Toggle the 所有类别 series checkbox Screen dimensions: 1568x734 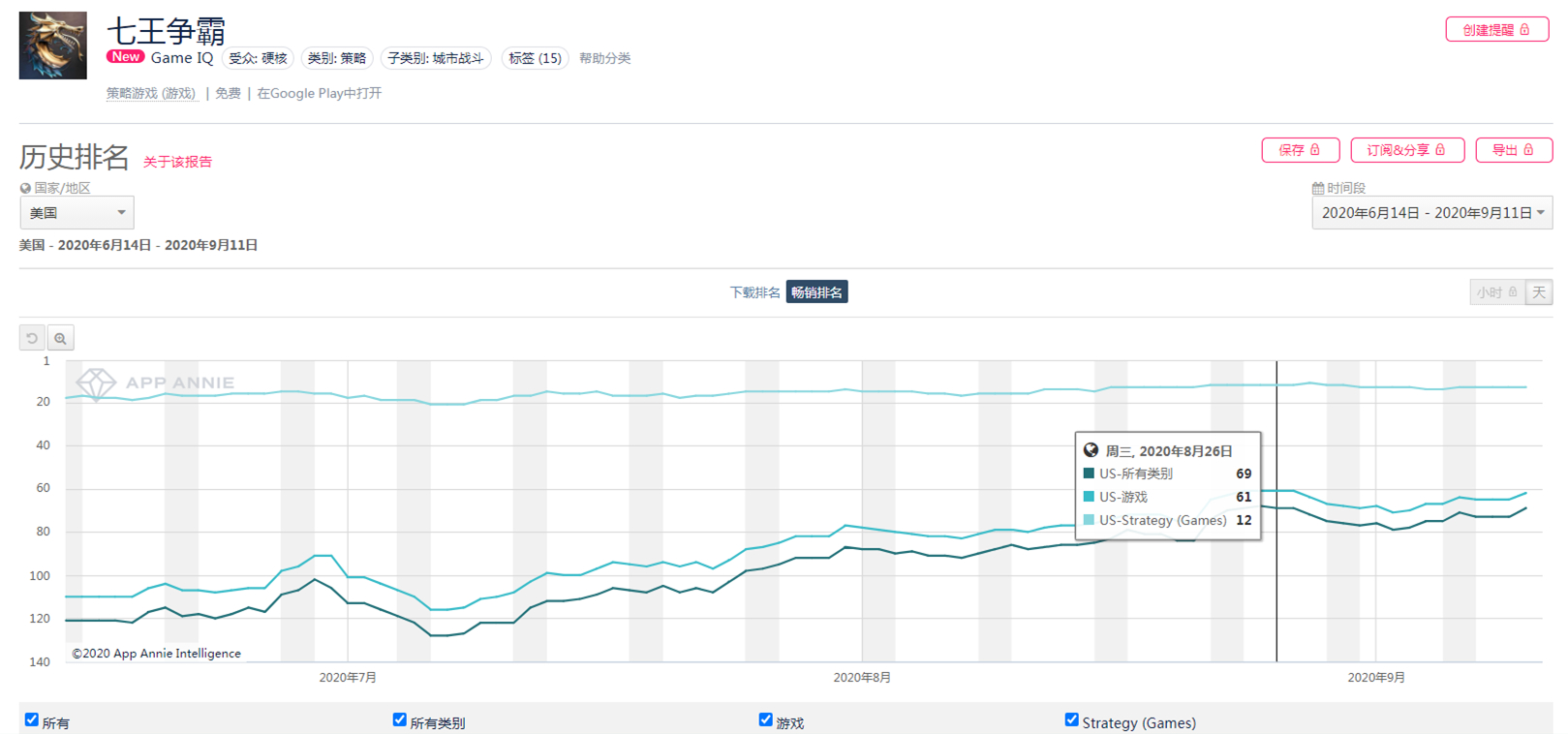tap(399, 719)
